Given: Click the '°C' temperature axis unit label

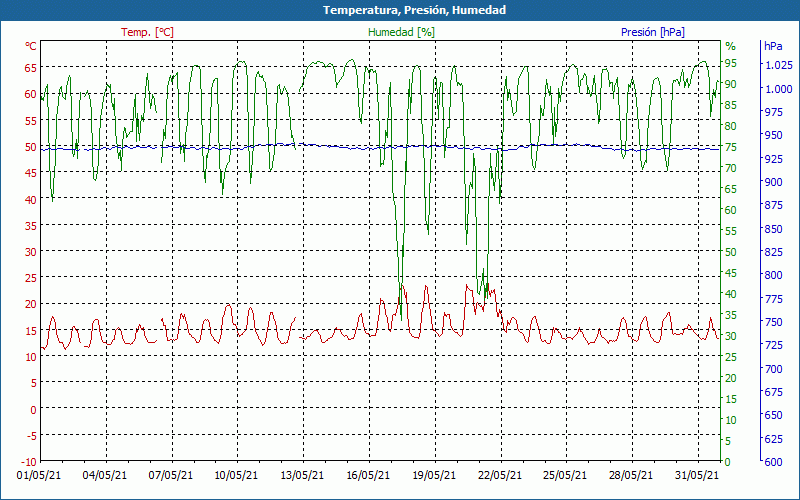Looking at the screenshot, I should point(31,46).
